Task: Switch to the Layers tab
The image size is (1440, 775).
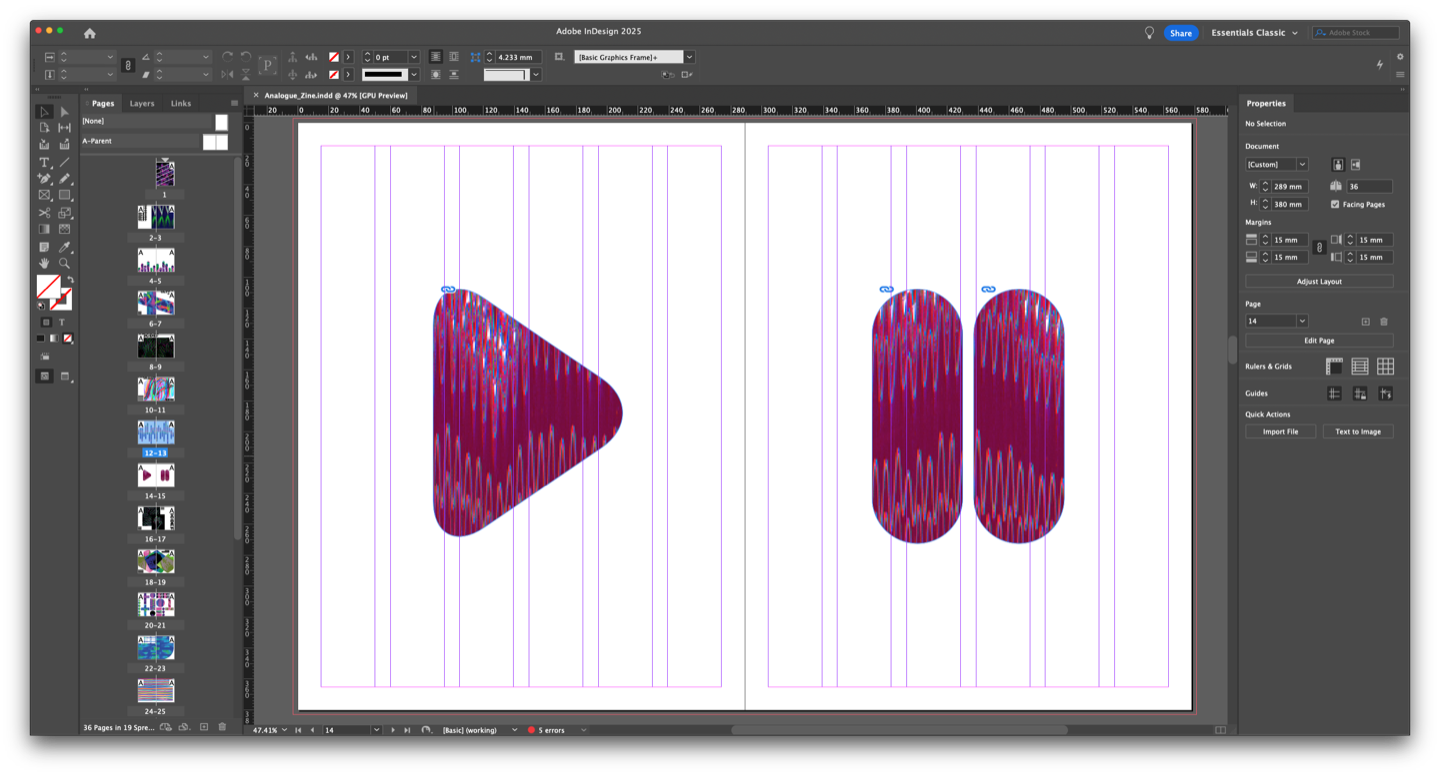Action: tap(142, 103)
